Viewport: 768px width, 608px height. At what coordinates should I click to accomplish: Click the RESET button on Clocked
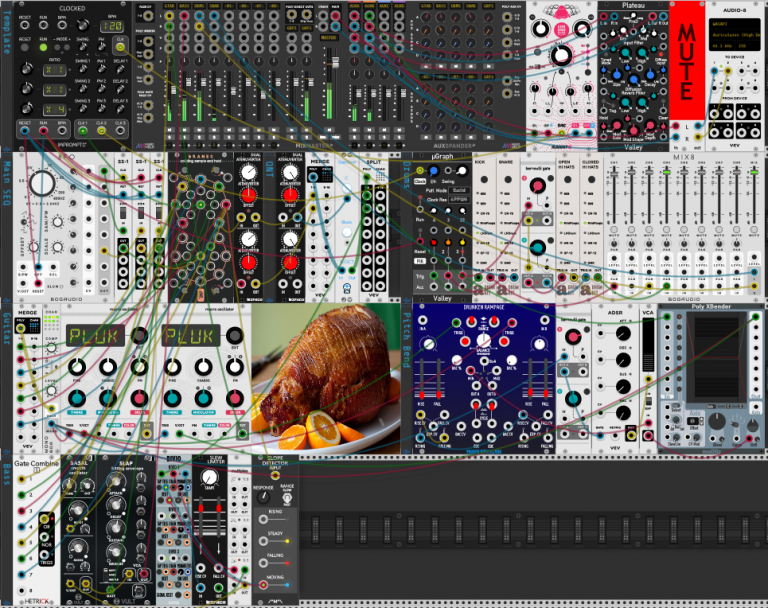click(24, 48)
